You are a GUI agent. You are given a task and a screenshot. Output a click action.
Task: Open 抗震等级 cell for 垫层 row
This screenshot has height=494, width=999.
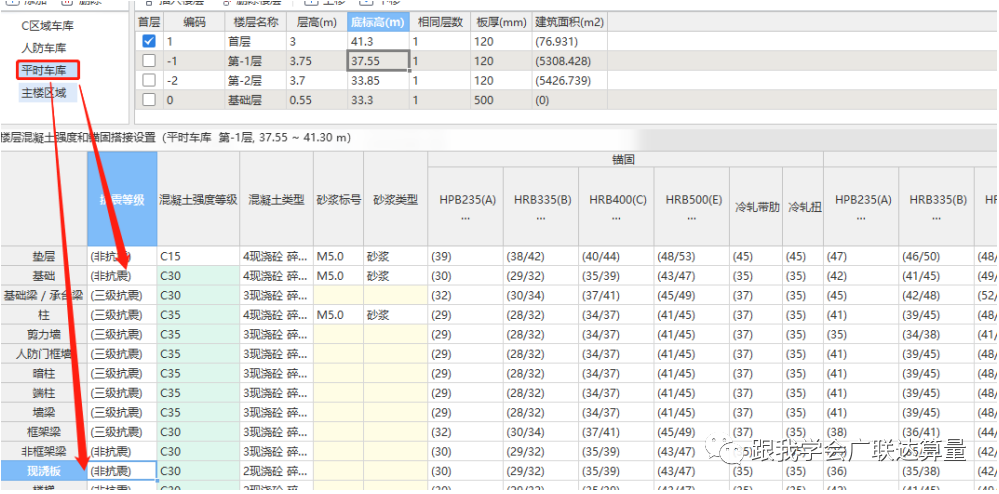[122, 256]
